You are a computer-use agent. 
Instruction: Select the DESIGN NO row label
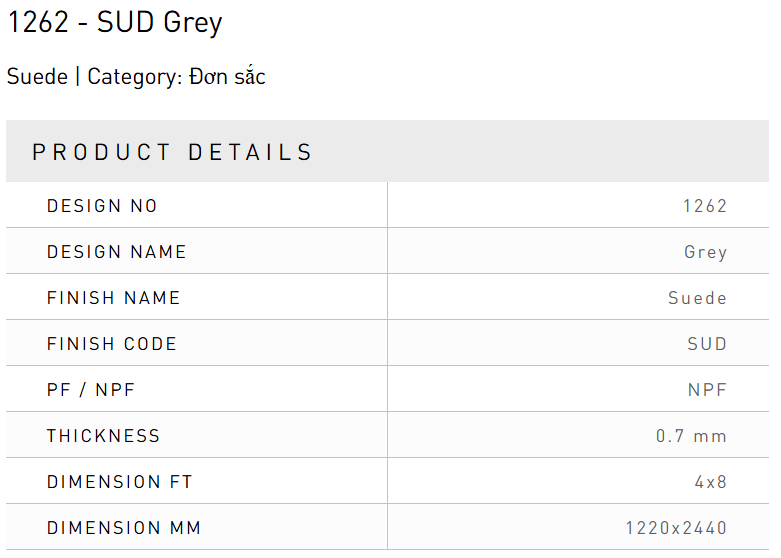(102, 206)
